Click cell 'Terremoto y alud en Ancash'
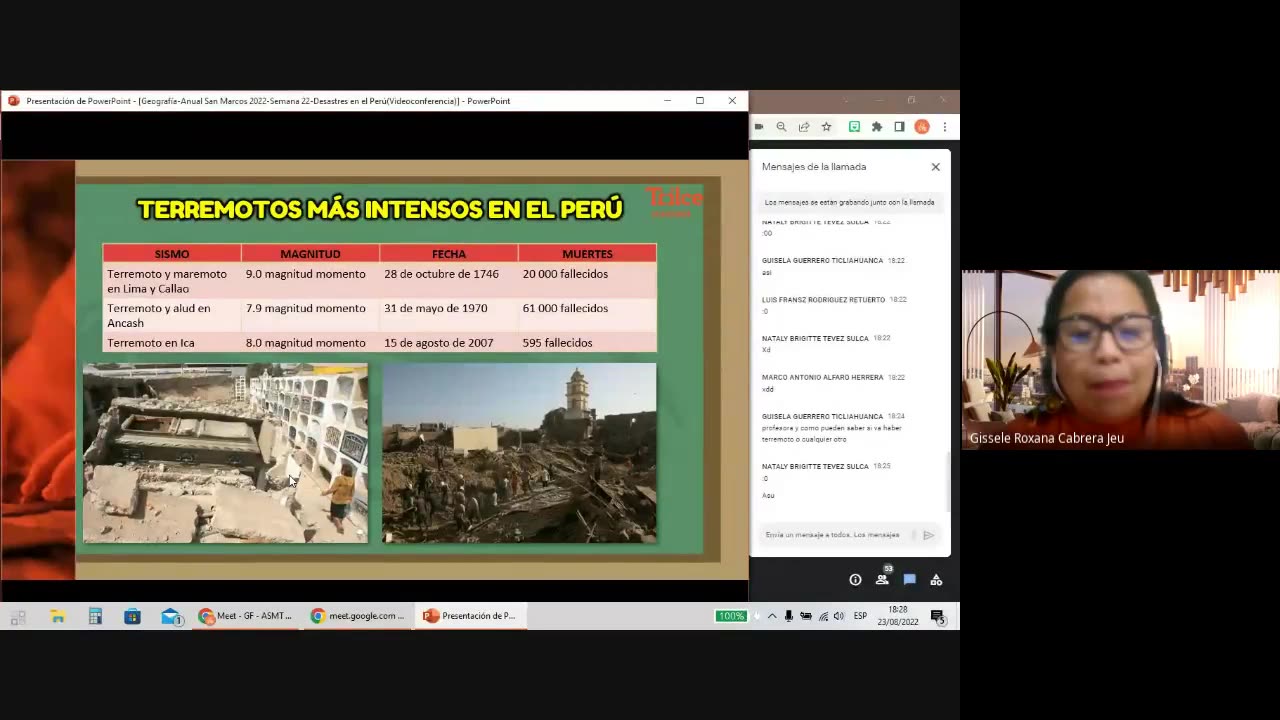The height and width of the screenshot is (720, 1280). (x=172, y=315)
